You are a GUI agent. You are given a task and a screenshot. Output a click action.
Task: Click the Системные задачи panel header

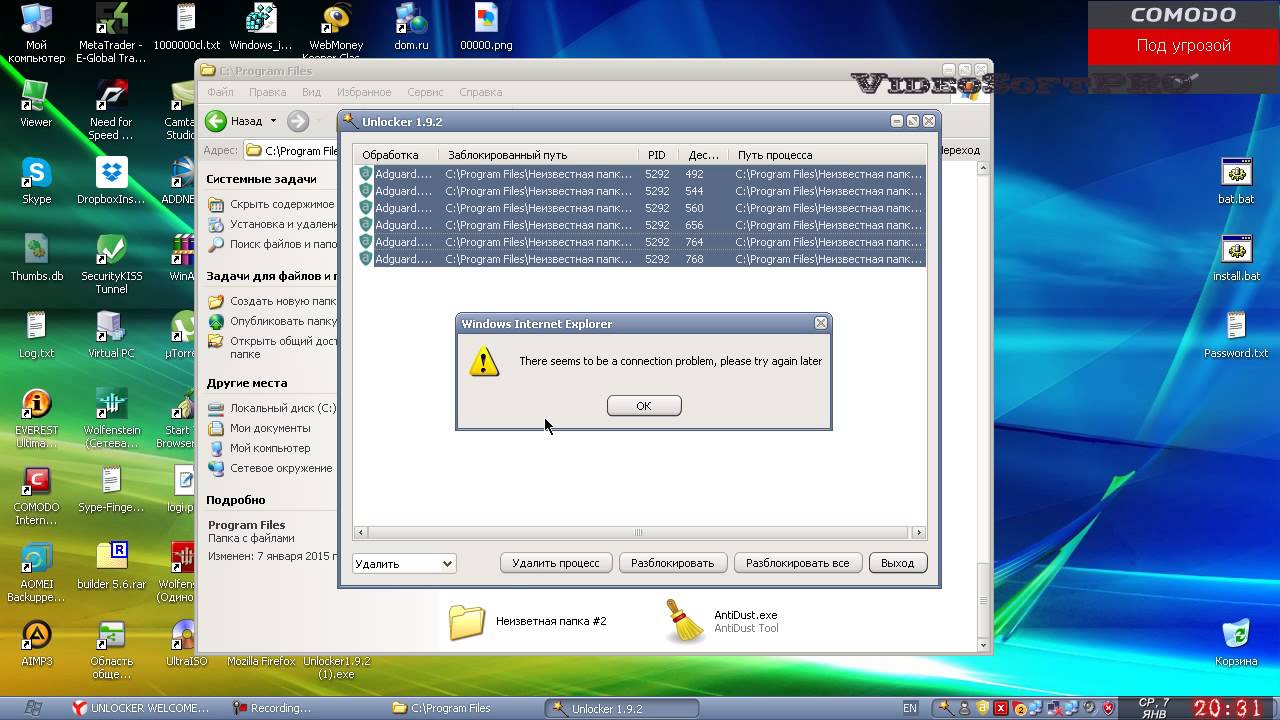(261, 179)
